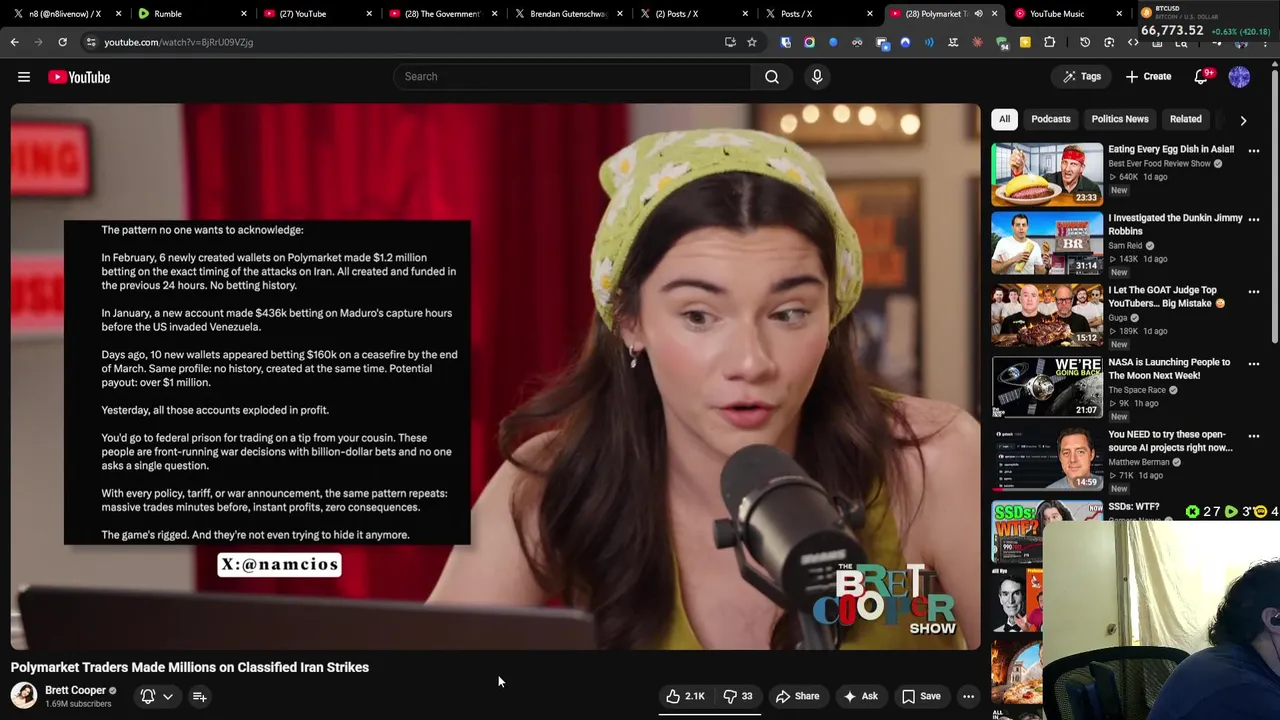
Task: Open options for Eating Every Egg Dish video
Action: coord(1253,151)
